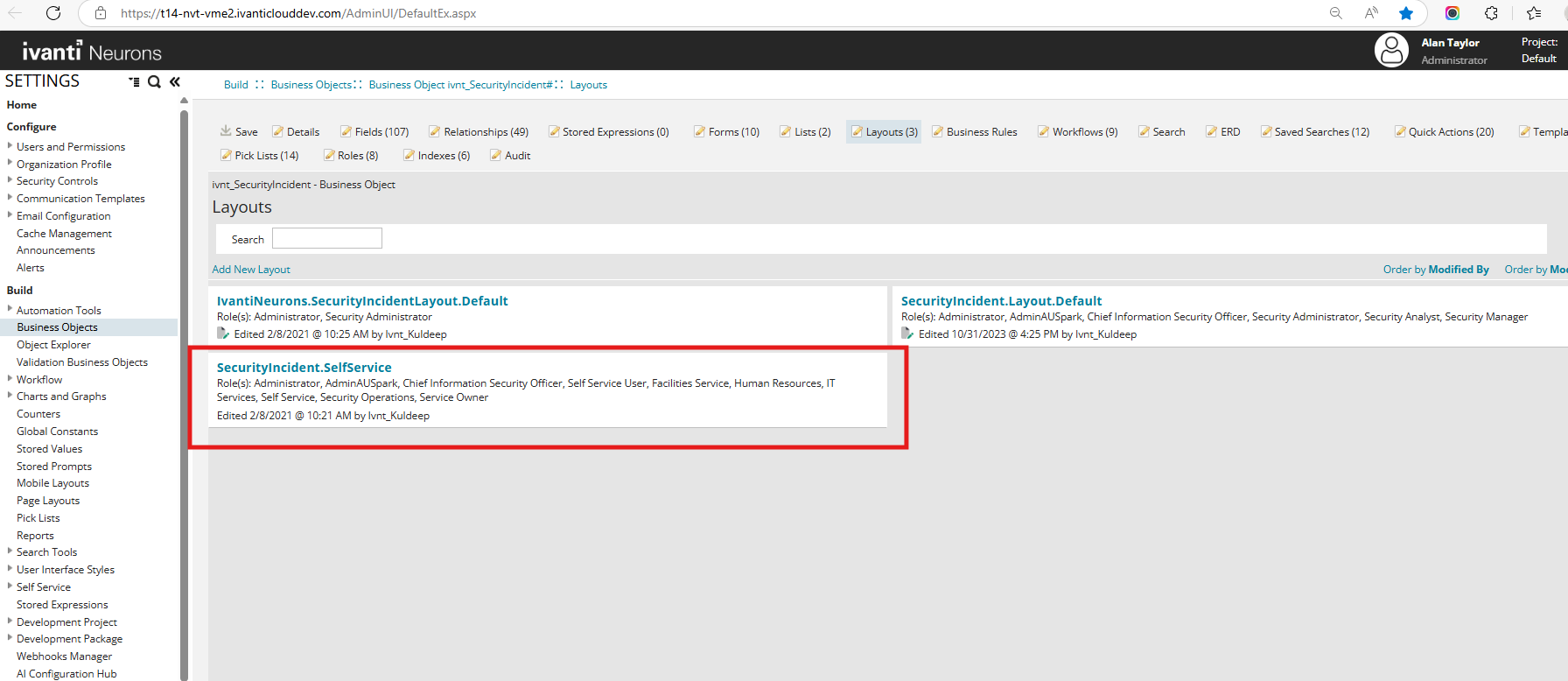Open the Quick Actions (20) tab
This screenshot has width=1568, height=681.
pyautogui.click(x=1445, y=131)
